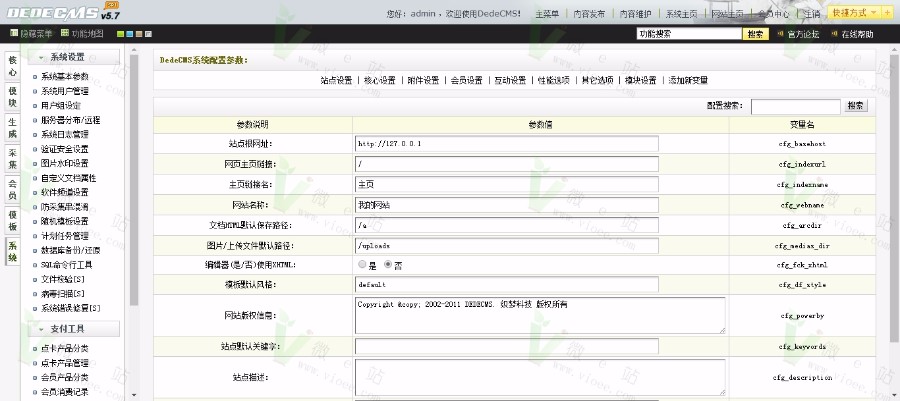Viewport: 900px width, 401px height.
Task: Switch to the blue skin swatch
Action: coord(130,34)
